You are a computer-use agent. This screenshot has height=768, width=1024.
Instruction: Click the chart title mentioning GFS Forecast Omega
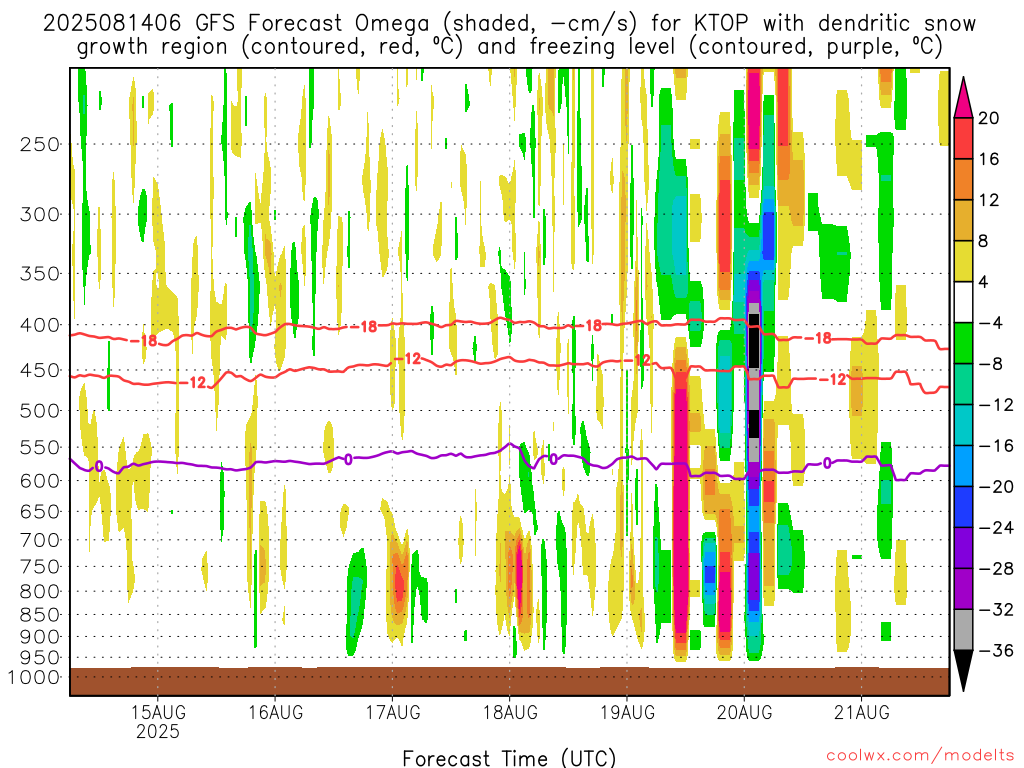point(509,24)
